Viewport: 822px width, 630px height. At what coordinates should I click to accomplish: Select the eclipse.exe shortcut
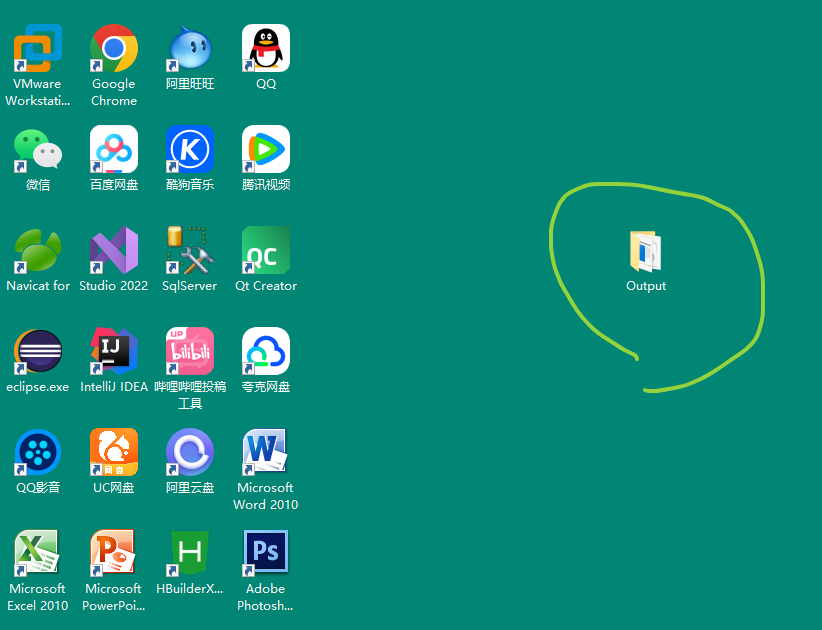[x=38, y=352]
